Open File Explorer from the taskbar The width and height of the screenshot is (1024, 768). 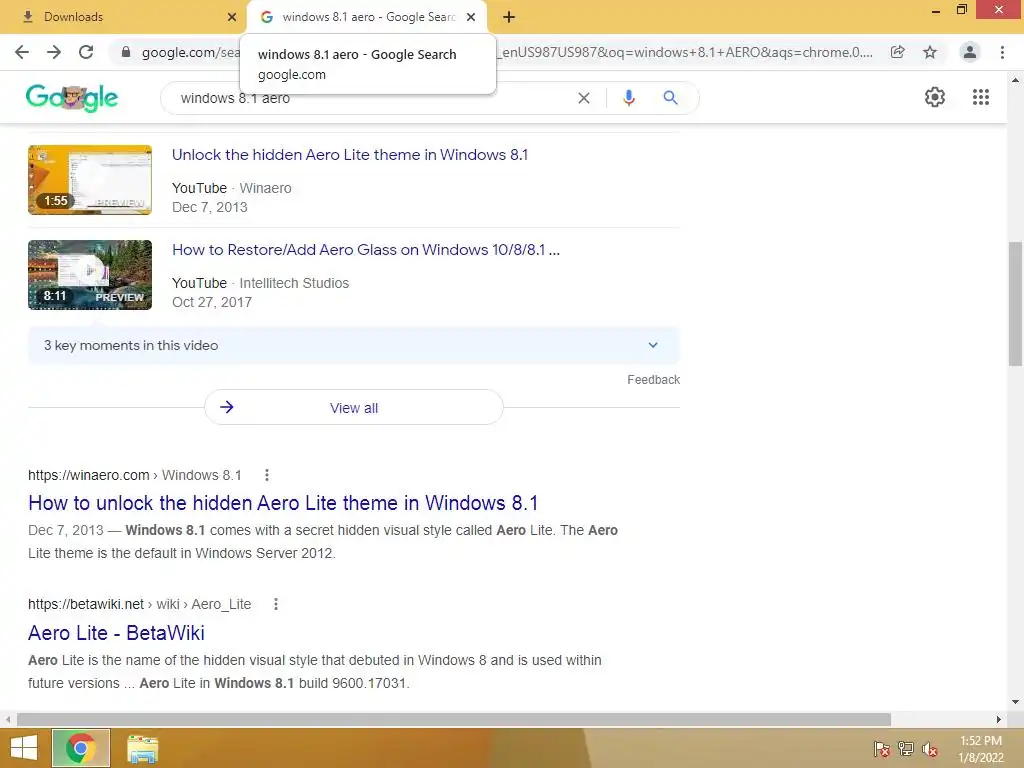(142, 748)
